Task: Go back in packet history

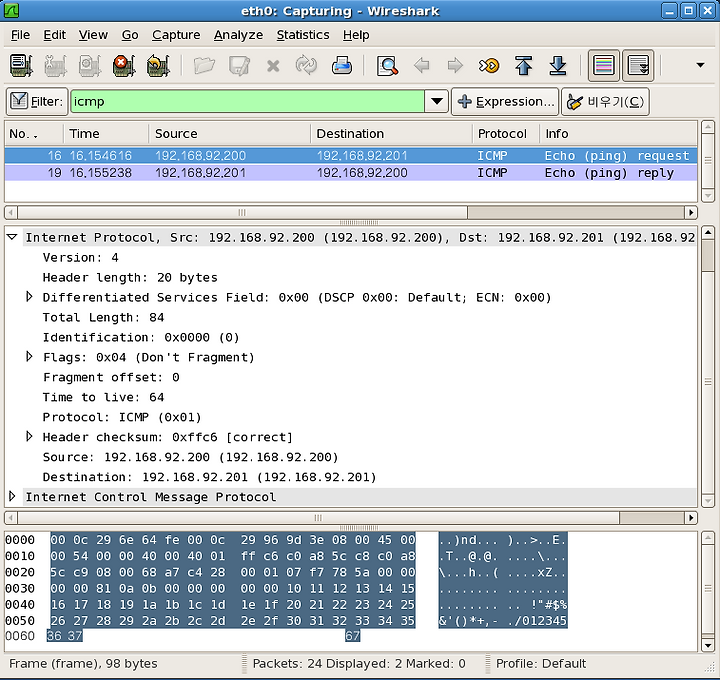Action: point(422,66)
